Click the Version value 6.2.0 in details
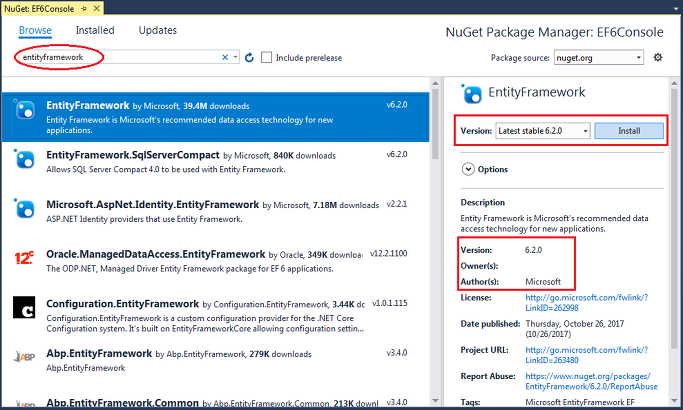 533,250
